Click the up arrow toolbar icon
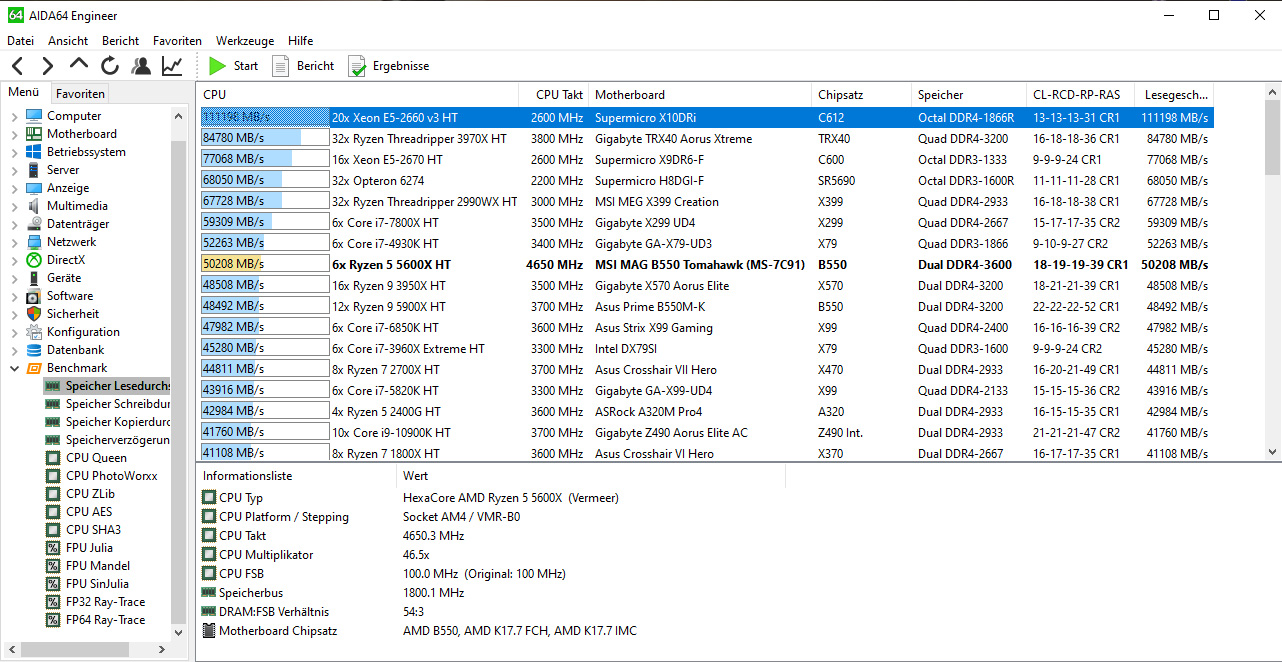This screenshot has width=1282, height=662. click(x=79, y=66)
